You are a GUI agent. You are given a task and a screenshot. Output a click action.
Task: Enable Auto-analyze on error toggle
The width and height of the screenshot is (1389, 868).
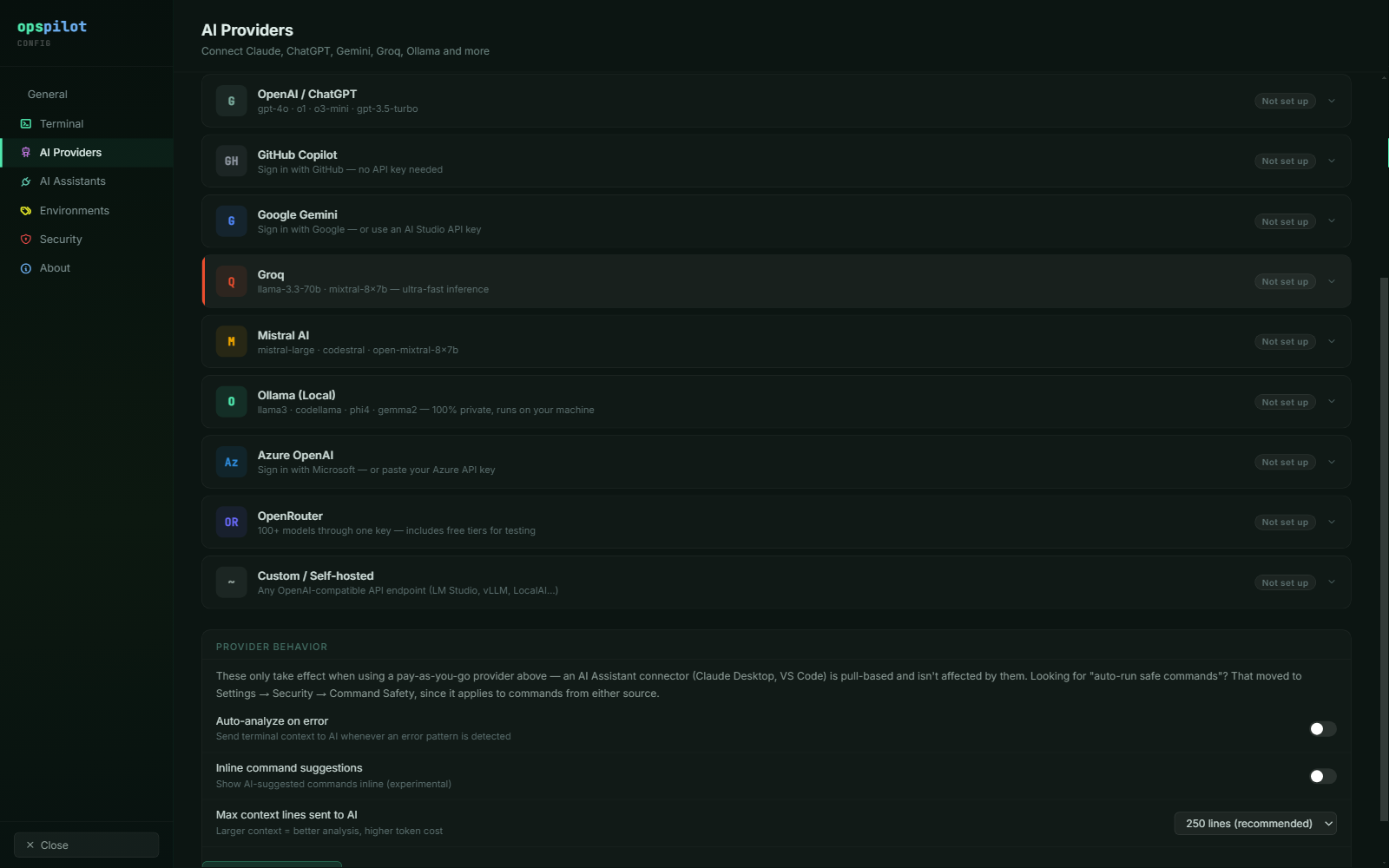1322,729
